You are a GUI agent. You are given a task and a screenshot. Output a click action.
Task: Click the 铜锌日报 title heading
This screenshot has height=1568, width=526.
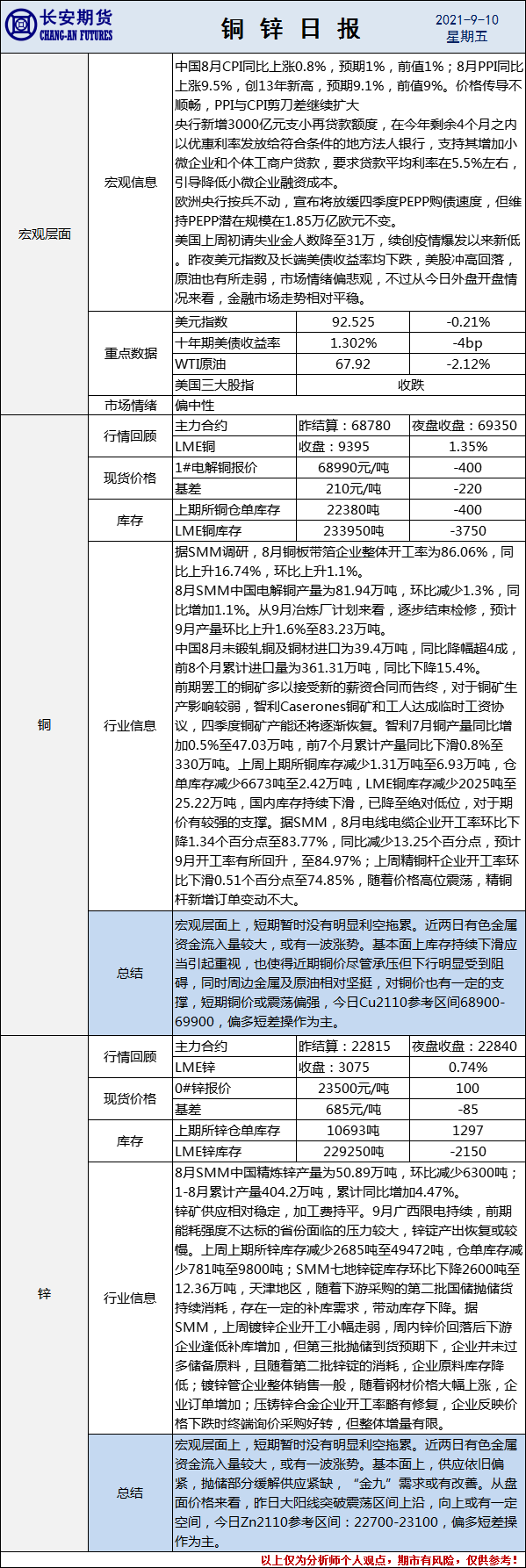point(291,28)
